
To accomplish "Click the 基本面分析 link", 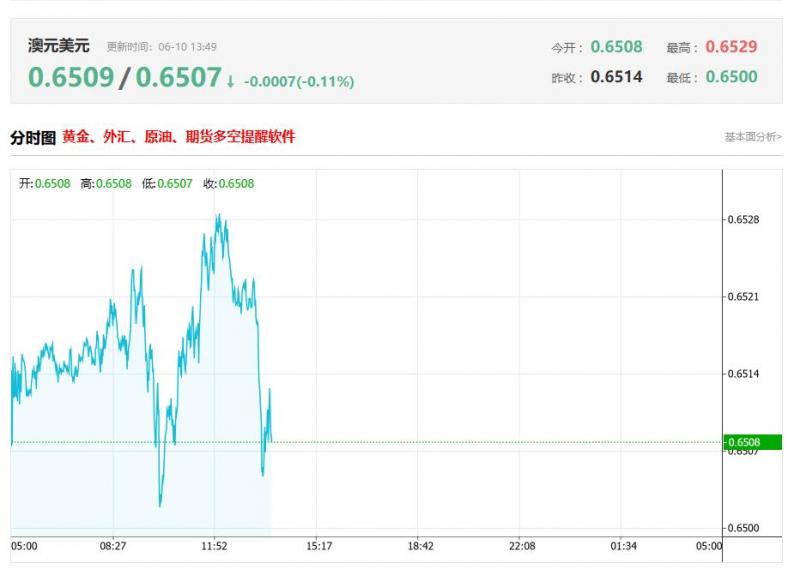I will pos(753,137).
